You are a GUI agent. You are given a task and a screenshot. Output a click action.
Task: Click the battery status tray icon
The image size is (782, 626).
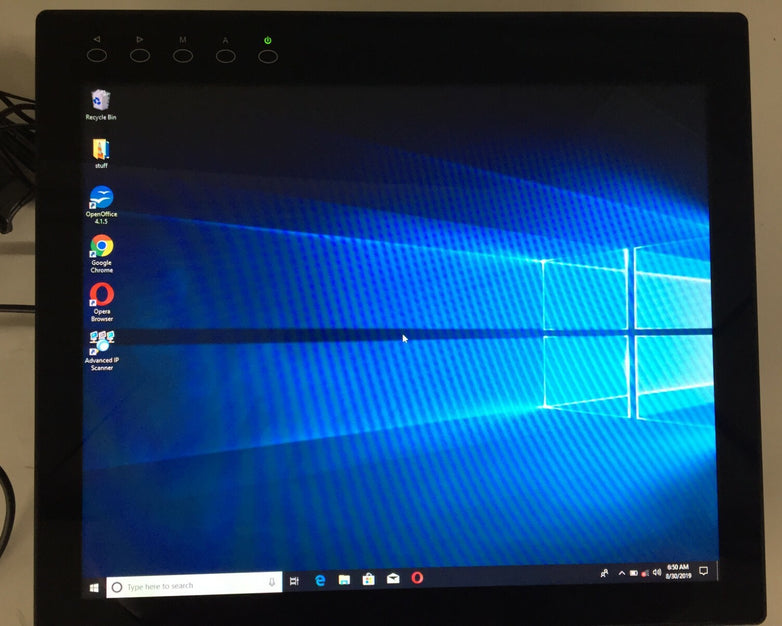pos(633,573)
